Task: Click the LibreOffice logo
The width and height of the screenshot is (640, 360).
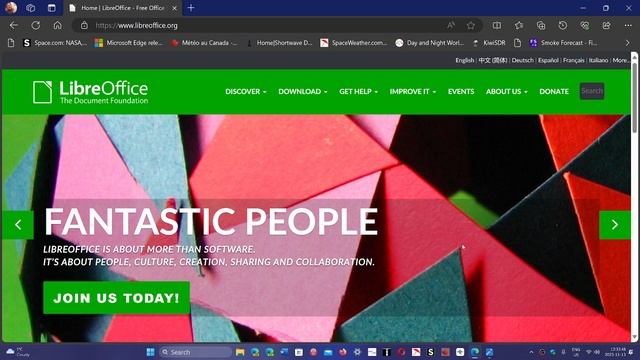Action: click(91, 92)
